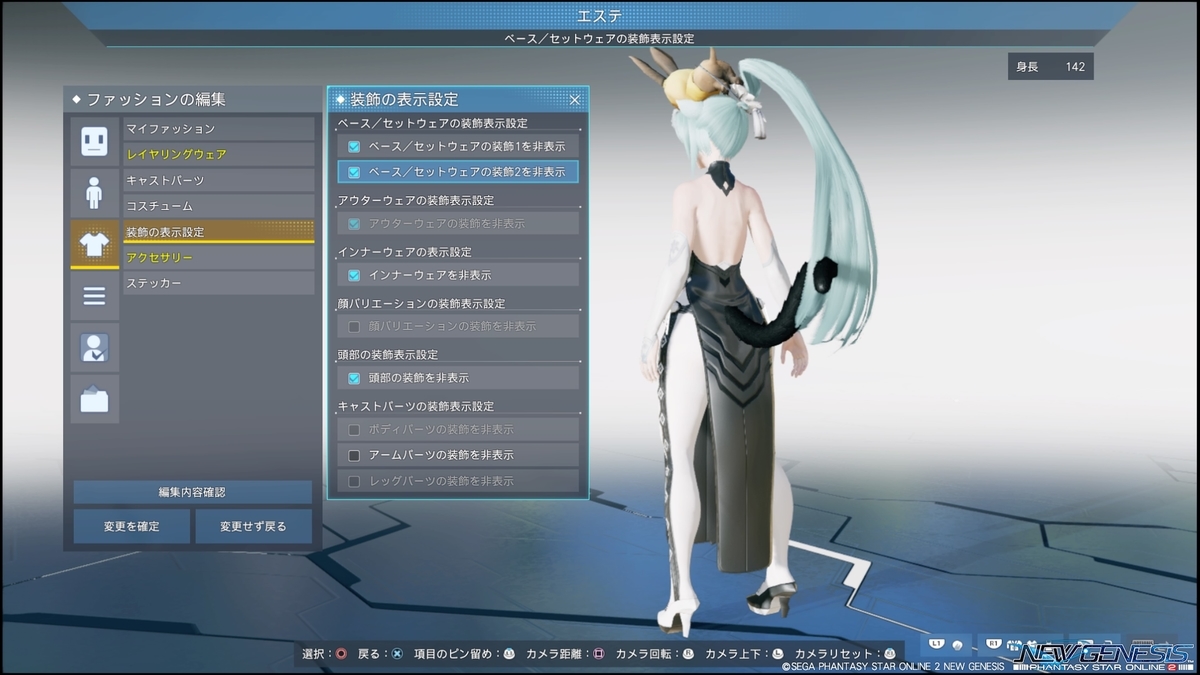This screenshot has height=675, width=1200.
Task: Click the 頭部の装飾表示設定 section heading
Action: click(388, 354)
